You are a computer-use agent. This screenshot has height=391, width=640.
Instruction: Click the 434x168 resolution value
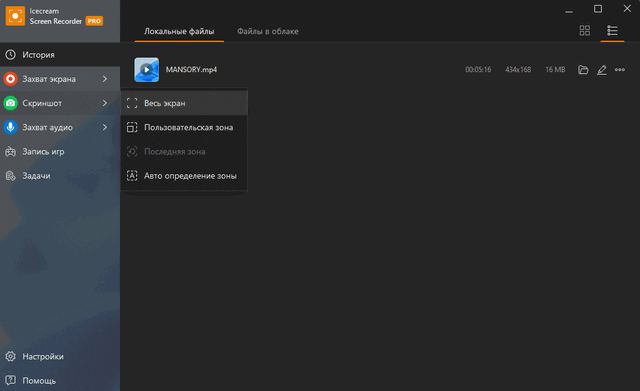518,70
